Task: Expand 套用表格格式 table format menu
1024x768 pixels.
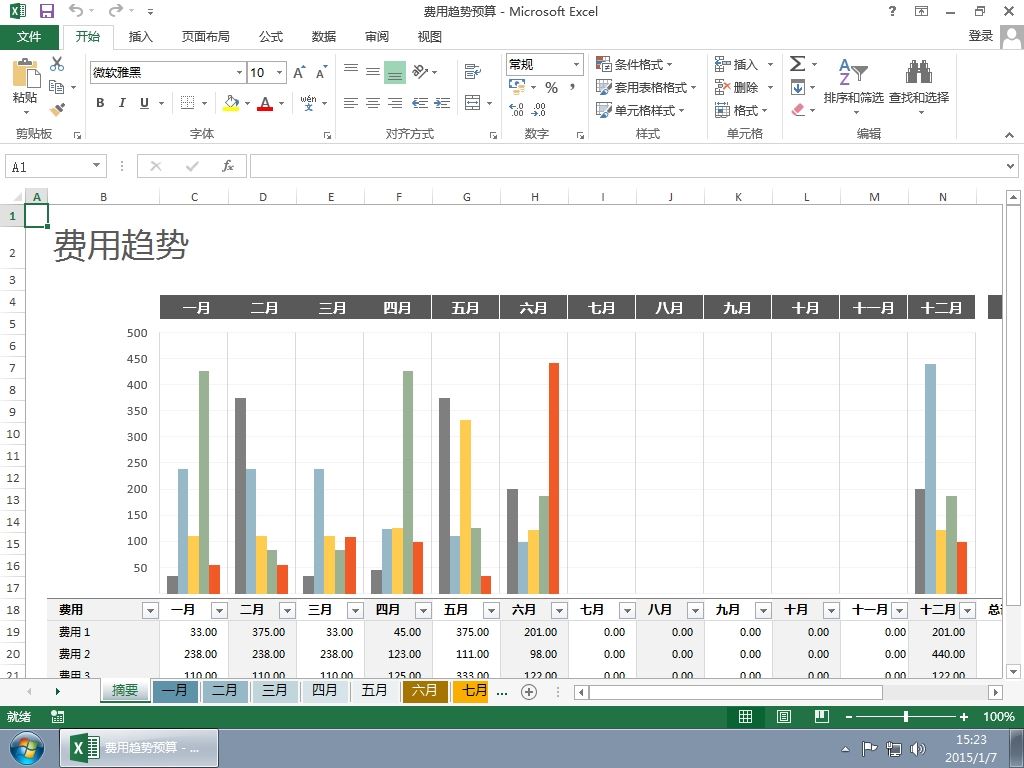Action: pyautogui.click(x=646, y=87)
